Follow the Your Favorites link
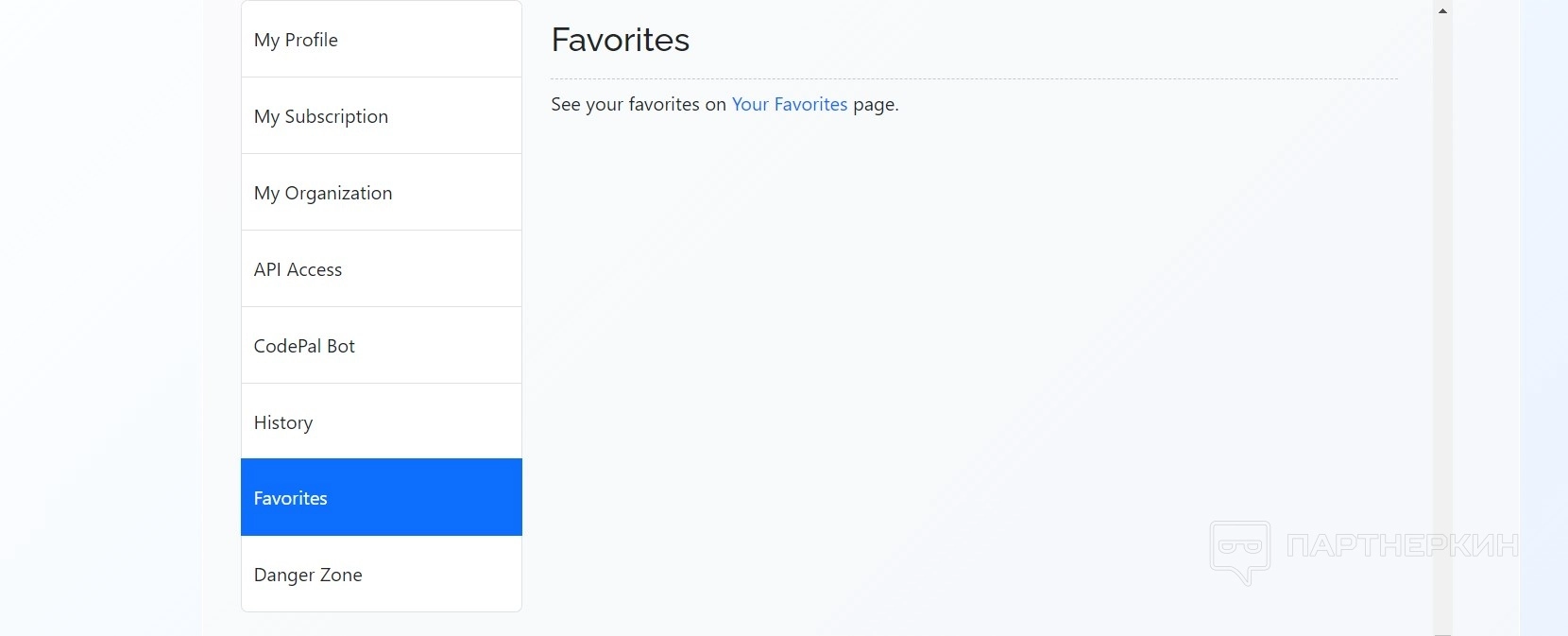 (790, 104)
